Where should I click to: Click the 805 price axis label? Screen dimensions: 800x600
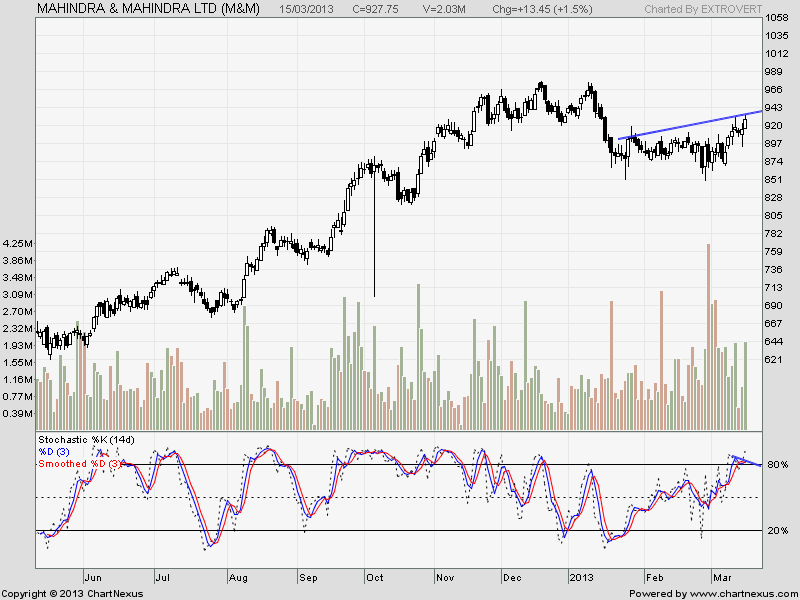(773, 216)
